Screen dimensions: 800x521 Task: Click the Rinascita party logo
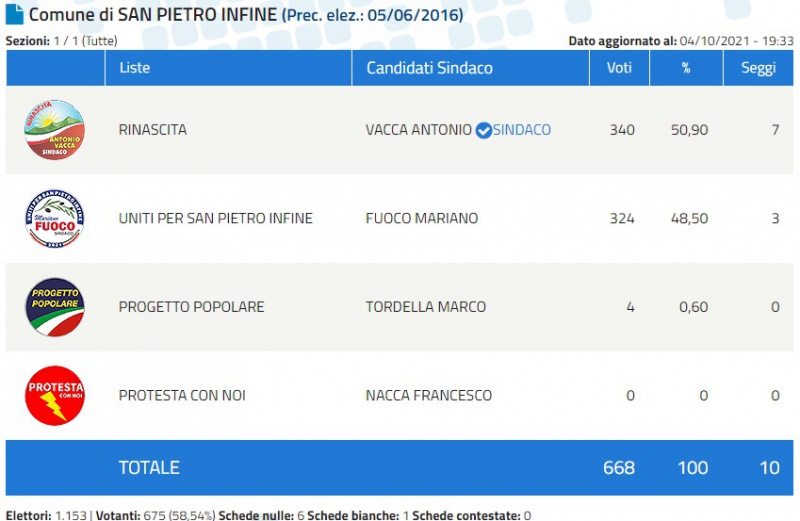[54, 130]
